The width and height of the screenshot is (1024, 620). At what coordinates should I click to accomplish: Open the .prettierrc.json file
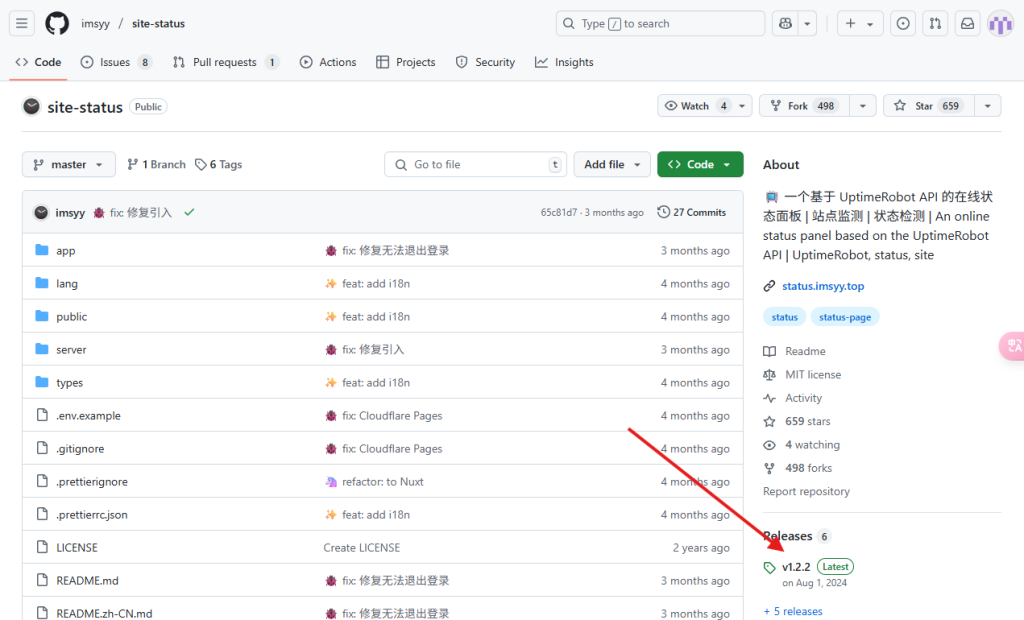92,515
